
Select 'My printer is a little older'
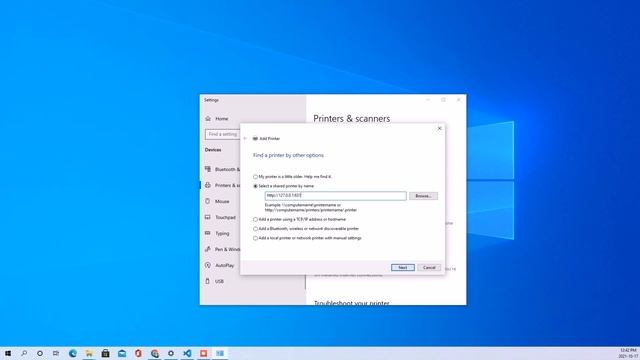(x=255, y=177)
